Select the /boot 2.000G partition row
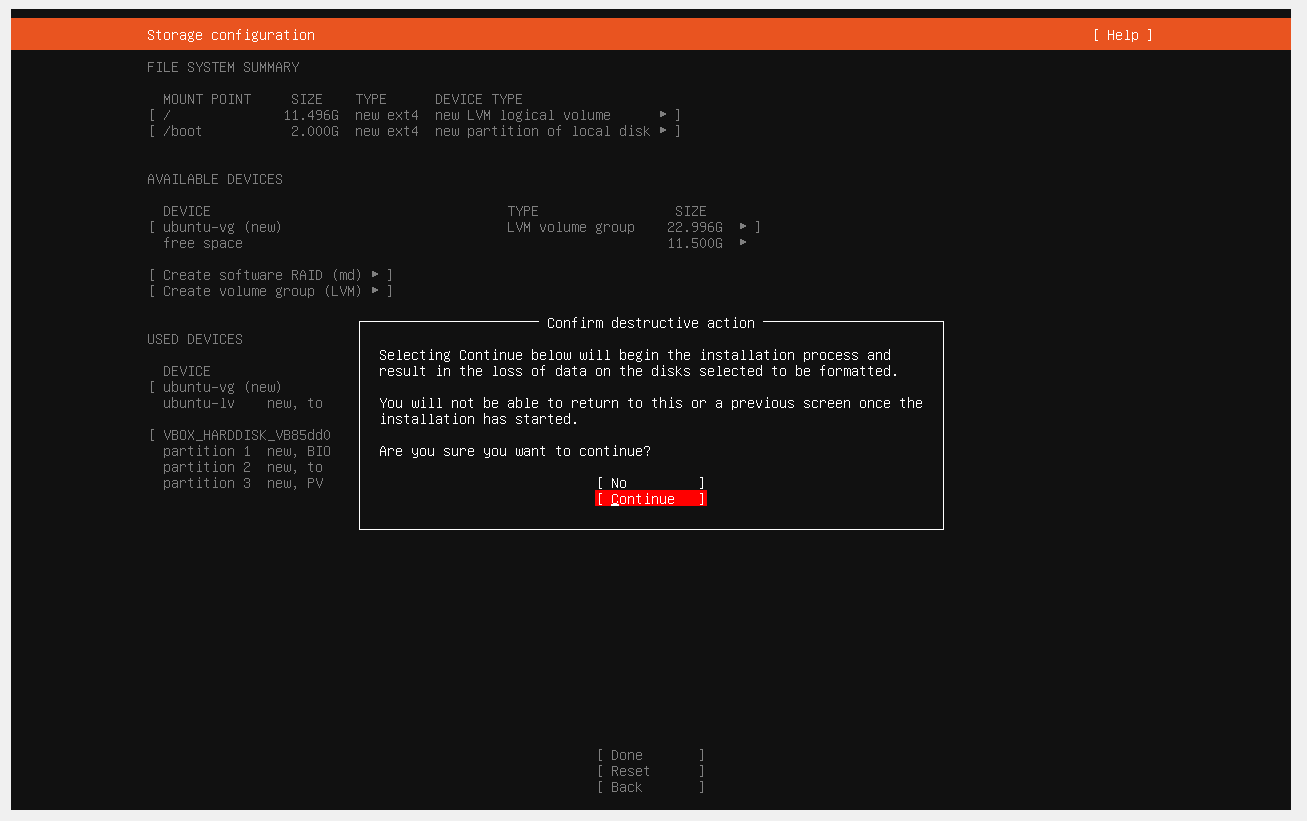1307x821 pixels. (x=415, y=131)
